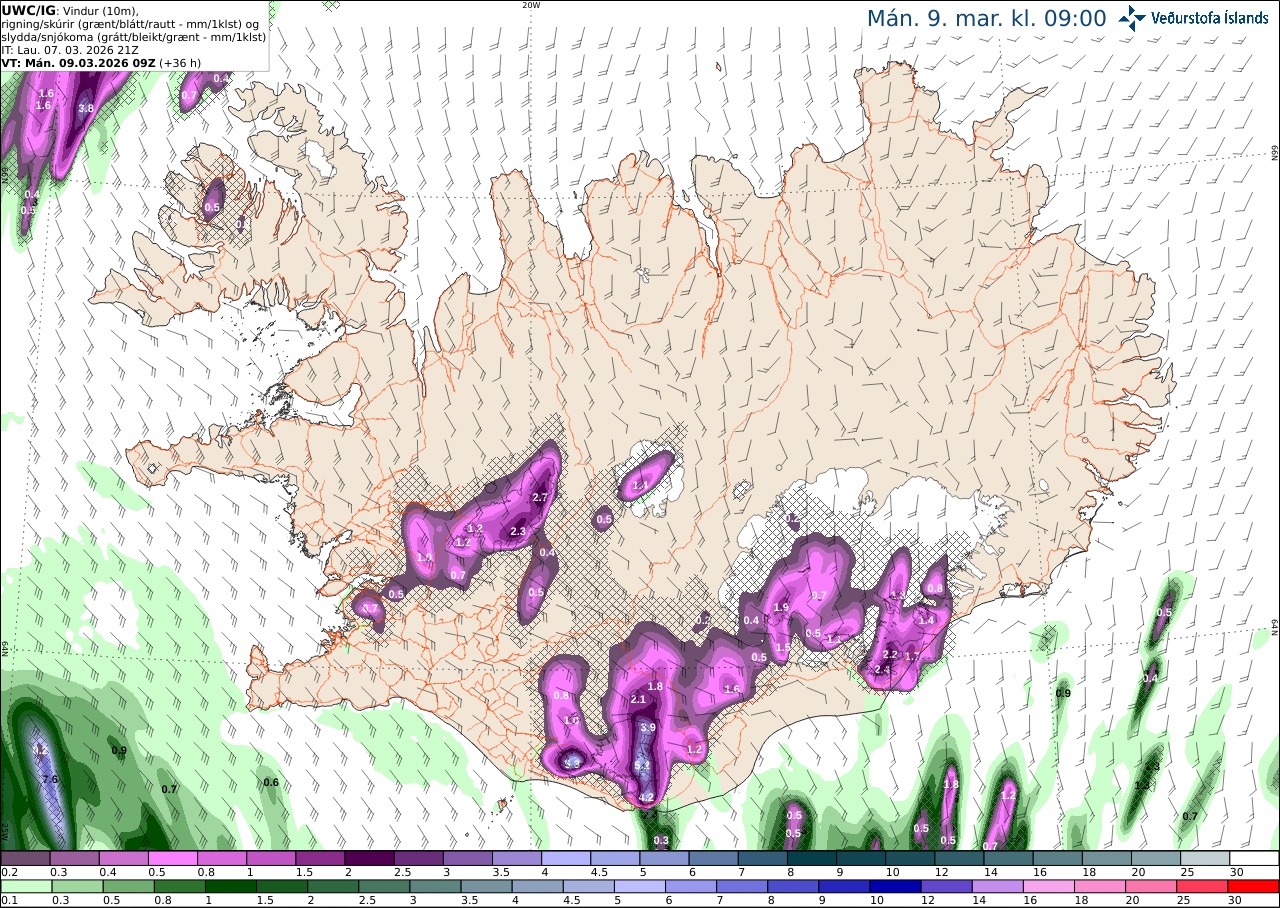This screenshot has height=908, width=1280.
Task: Click the 'Veðurstofa Íslands' logo text
Action: click(1209, 18)
